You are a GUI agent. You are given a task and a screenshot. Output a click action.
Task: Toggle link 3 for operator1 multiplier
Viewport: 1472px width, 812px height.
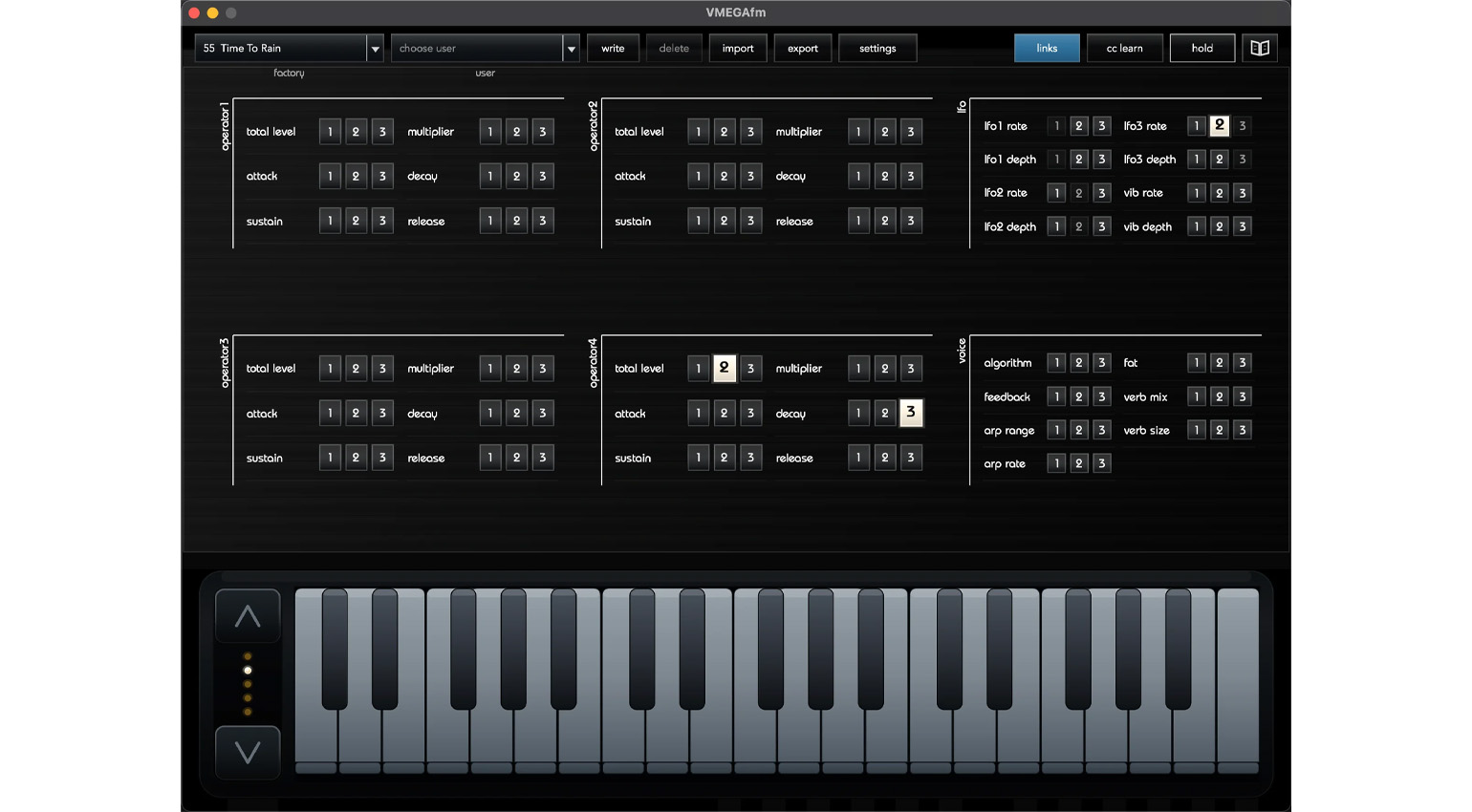click(543, 132)
